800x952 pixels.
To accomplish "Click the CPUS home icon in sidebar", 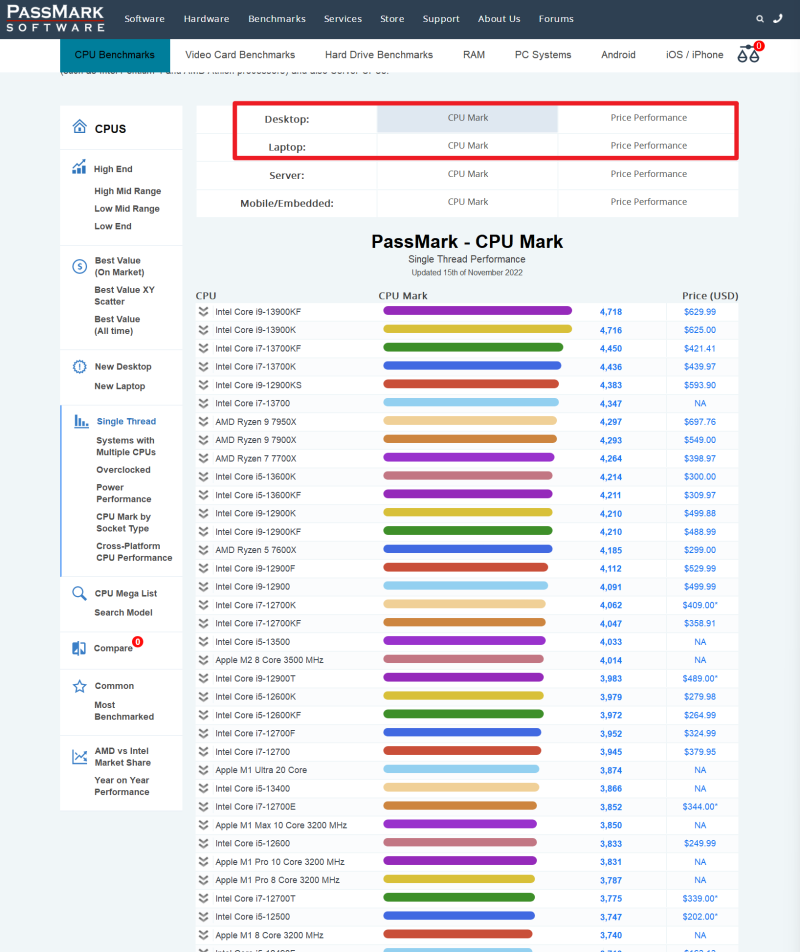I will pos(80,126).
